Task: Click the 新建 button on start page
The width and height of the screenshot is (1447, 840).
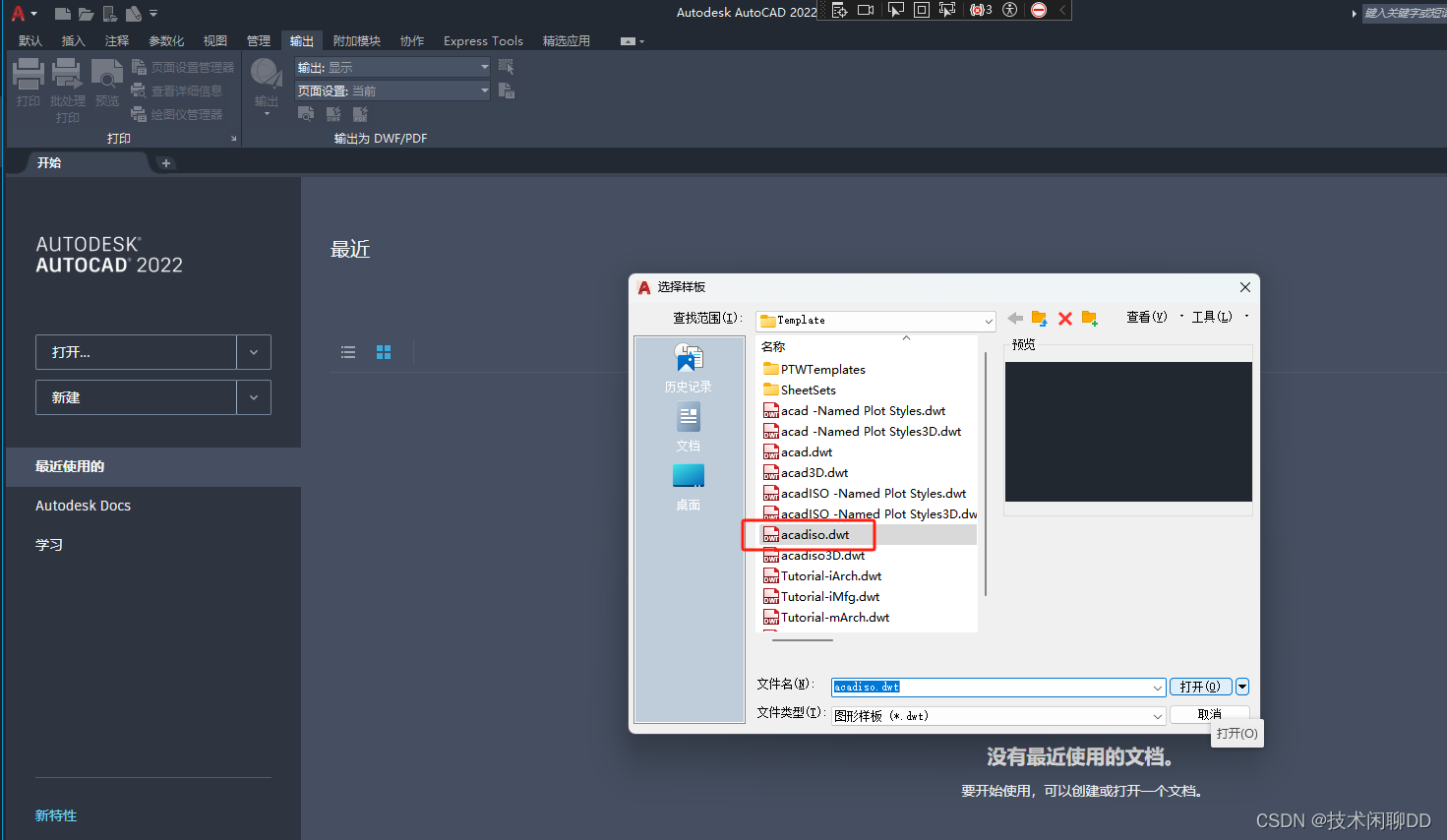Action: click(x=136, y=397)
